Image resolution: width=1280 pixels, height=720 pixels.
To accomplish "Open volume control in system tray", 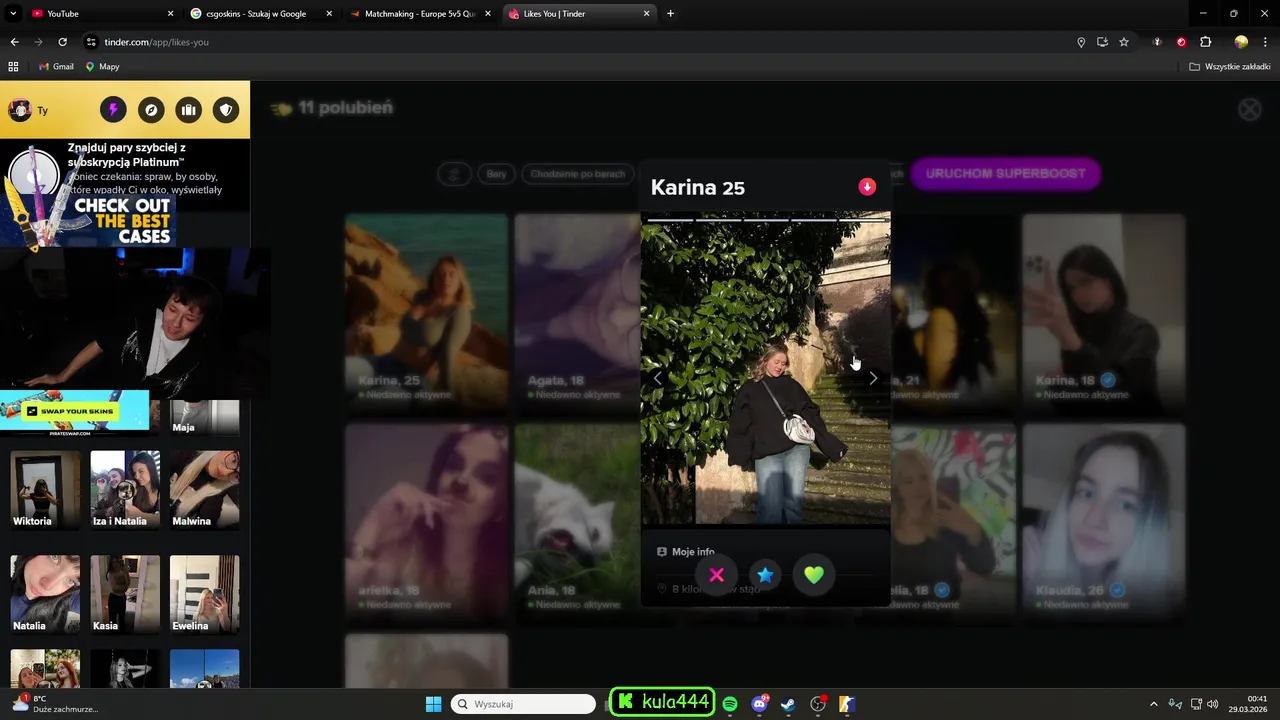I will [1213, 704].
